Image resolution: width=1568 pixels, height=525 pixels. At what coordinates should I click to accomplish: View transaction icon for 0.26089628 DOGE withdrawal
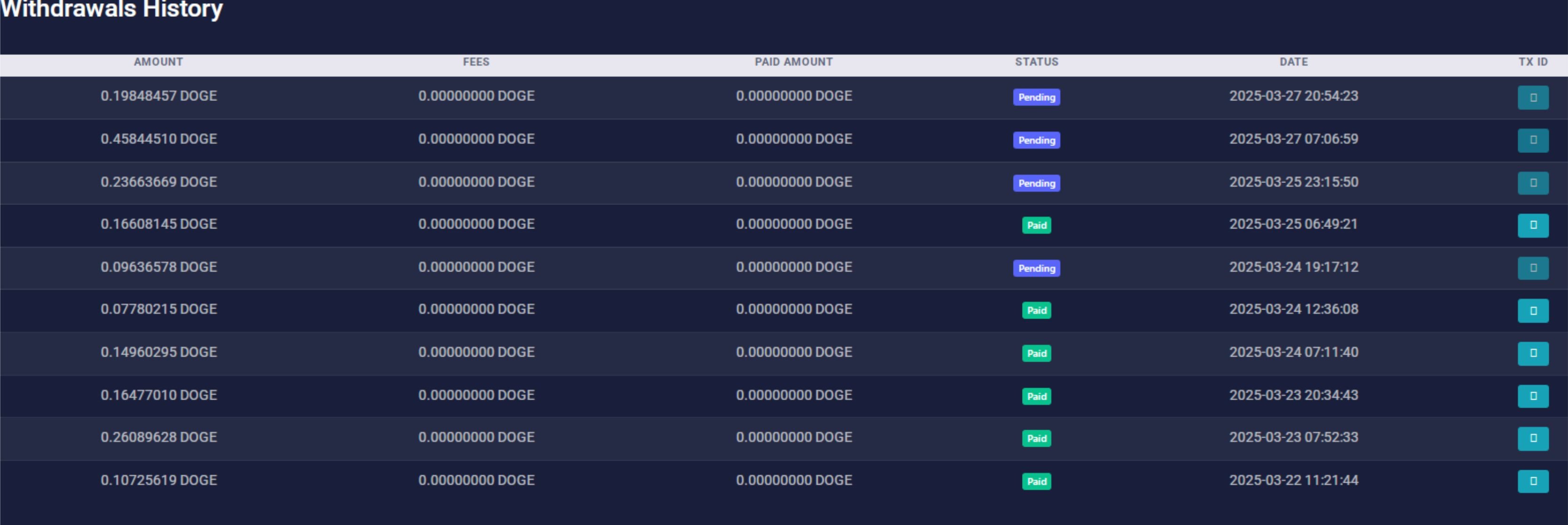pos(1533,439)
